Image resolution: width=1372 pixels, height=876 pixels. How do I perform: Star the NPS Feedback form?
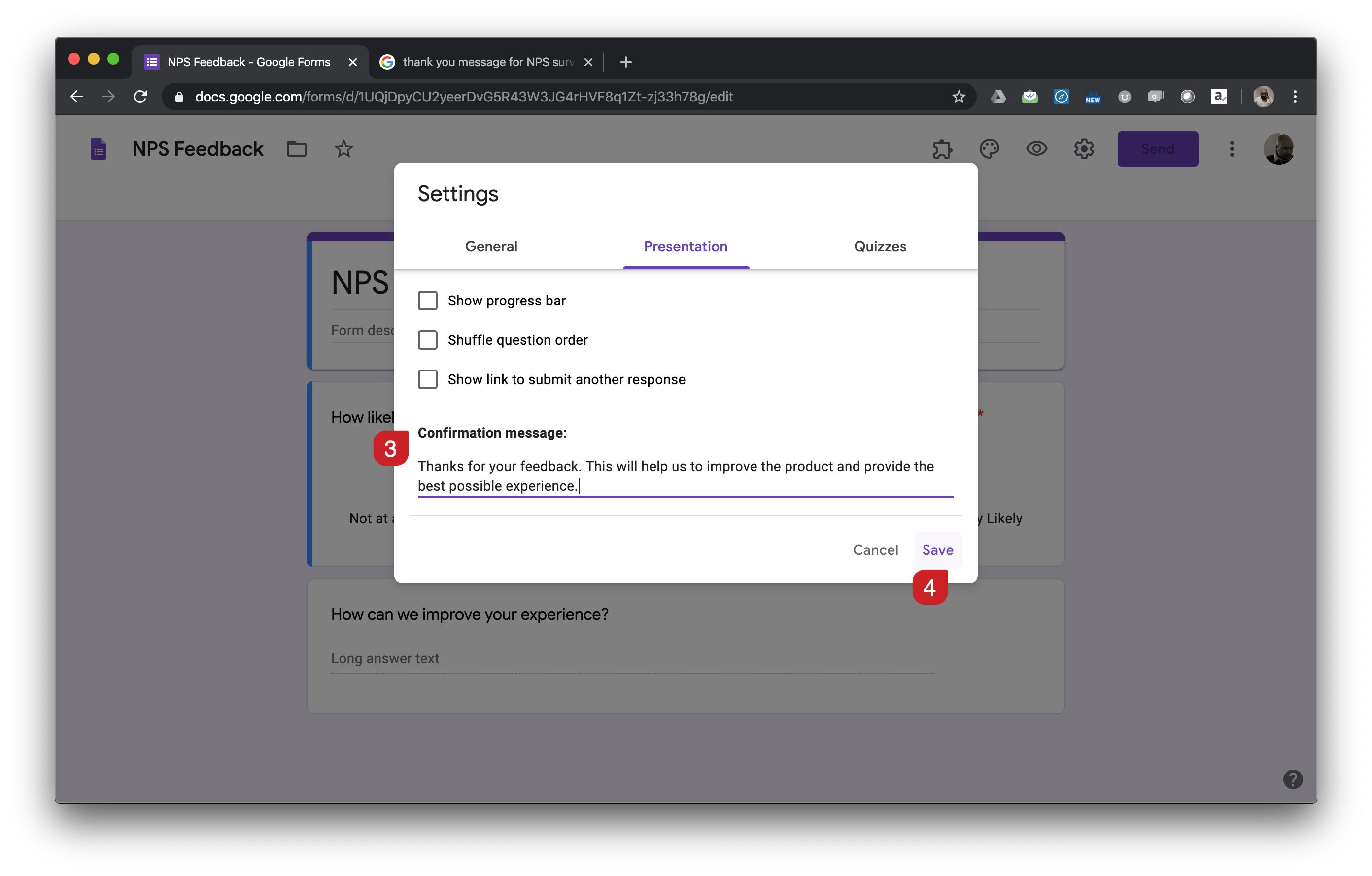tap(343, 149)
